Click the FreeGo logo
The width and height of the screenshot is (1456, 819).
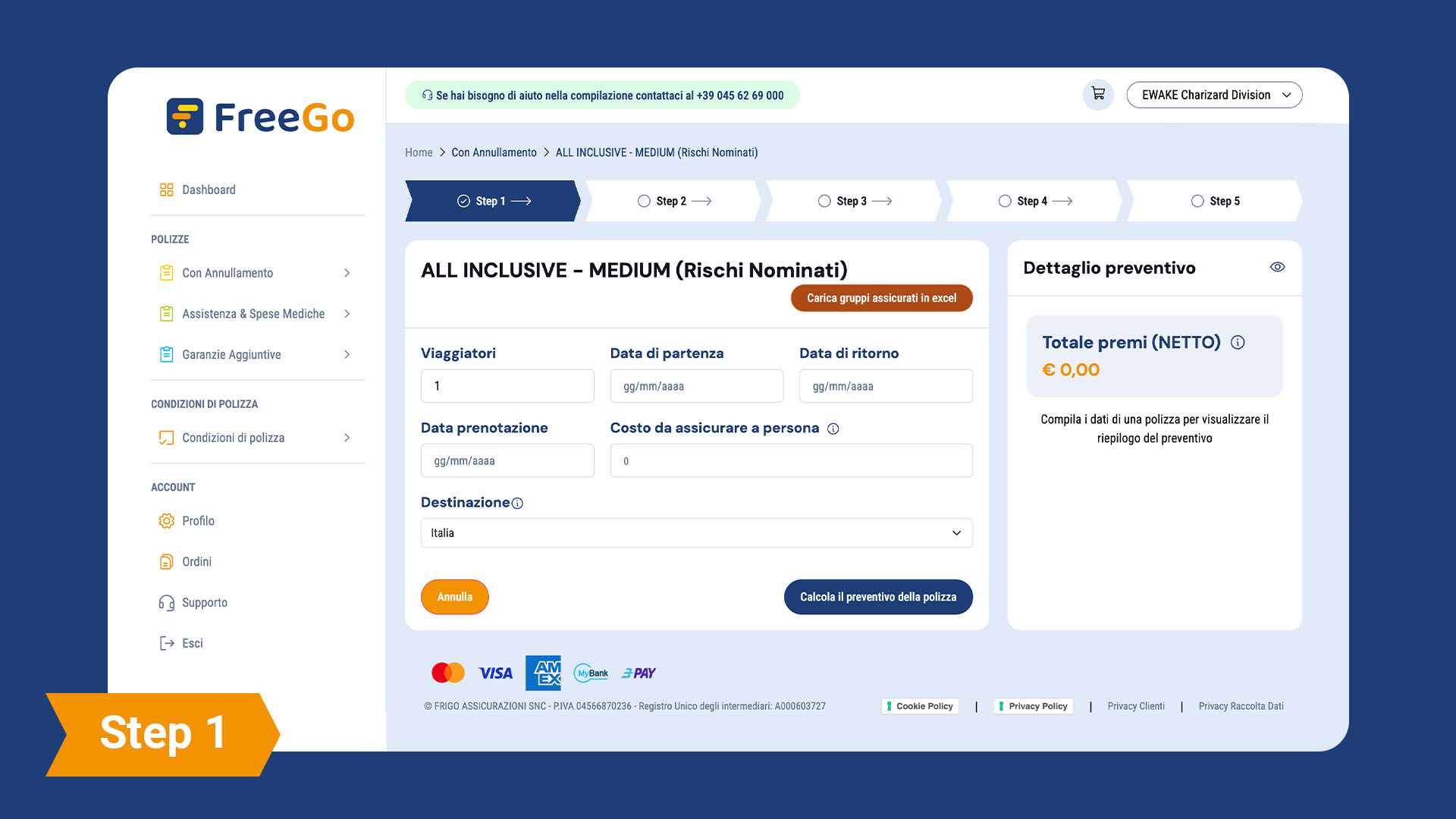tap(260, 117)
